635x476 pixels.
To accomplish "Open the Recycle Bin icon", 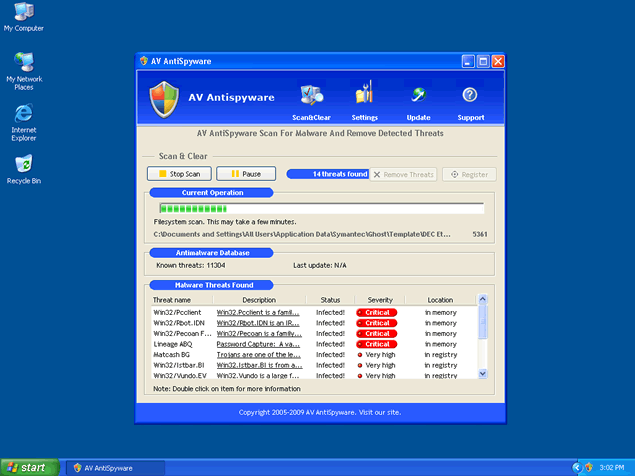I will [x=23, y=163].
